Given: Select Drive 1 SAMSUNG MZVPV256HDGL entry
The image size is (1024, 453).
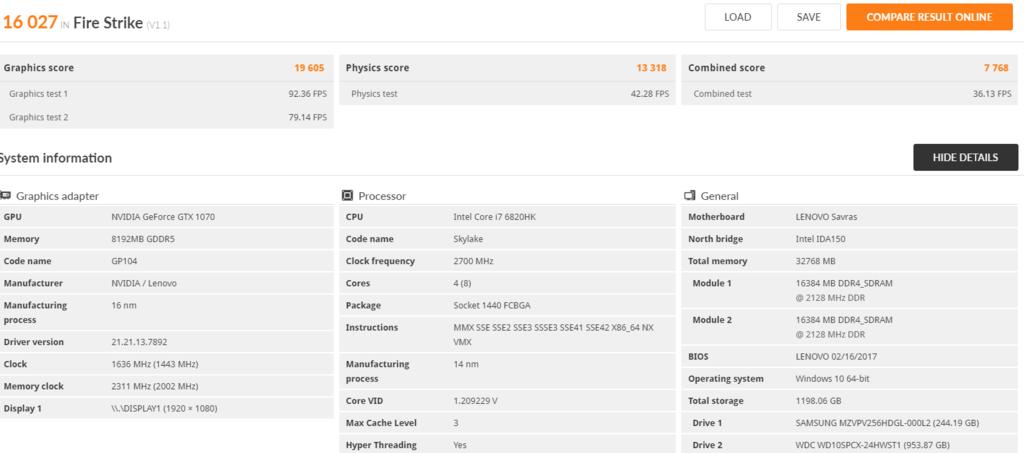Looking at the screenshot, I should (x=888, y=423).
